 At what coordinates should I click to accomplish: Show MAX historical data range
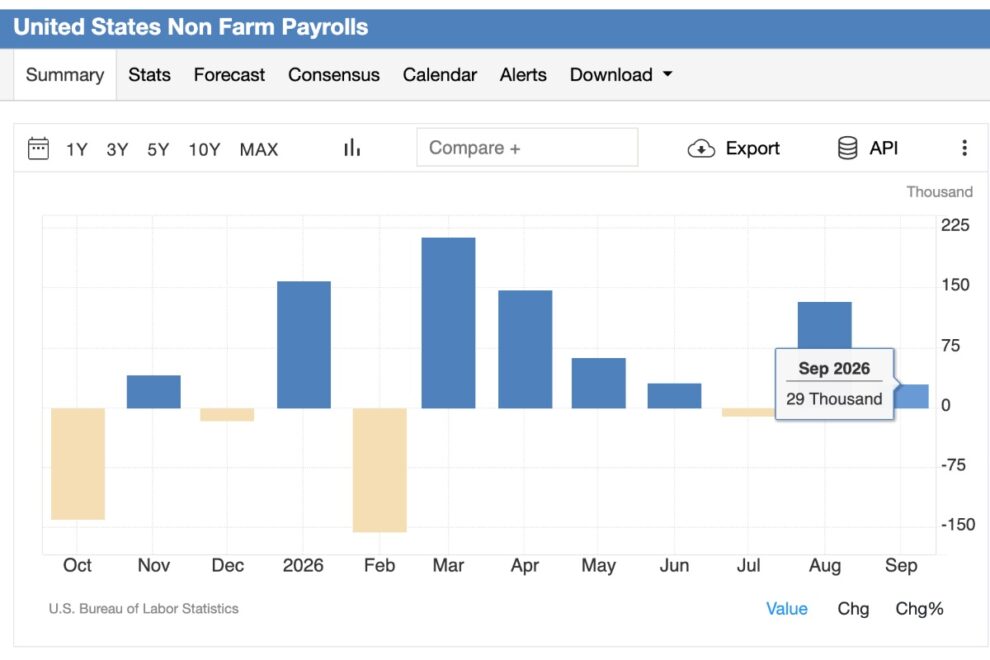click(x=259, y=149)
